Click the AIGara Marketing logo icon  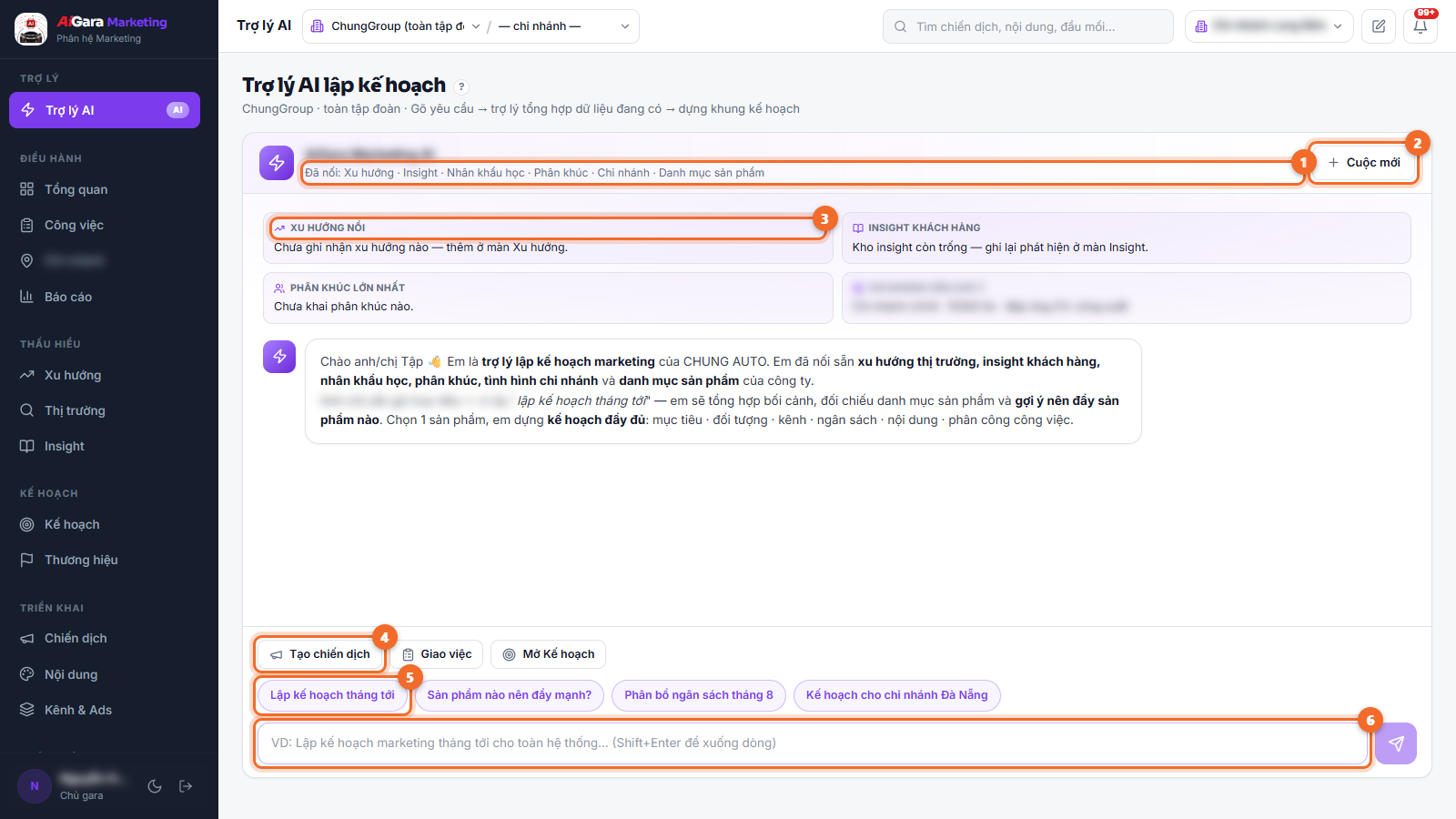coord(31,29)
